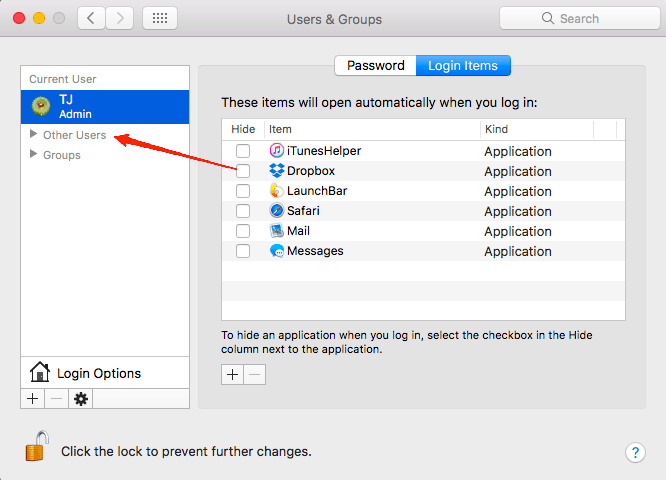Switch to the Password tab
This screenshot has height=480, width=666.
pyautogui.click(x=375, y=66)
